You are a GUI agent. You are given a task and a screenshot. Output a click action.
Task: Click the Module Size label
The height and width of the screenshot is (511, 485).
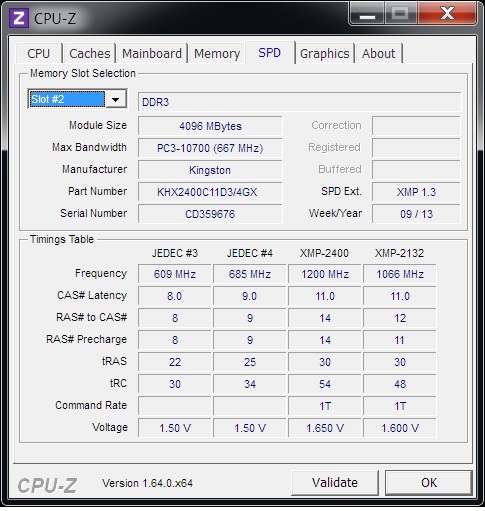tap(98, 125)
